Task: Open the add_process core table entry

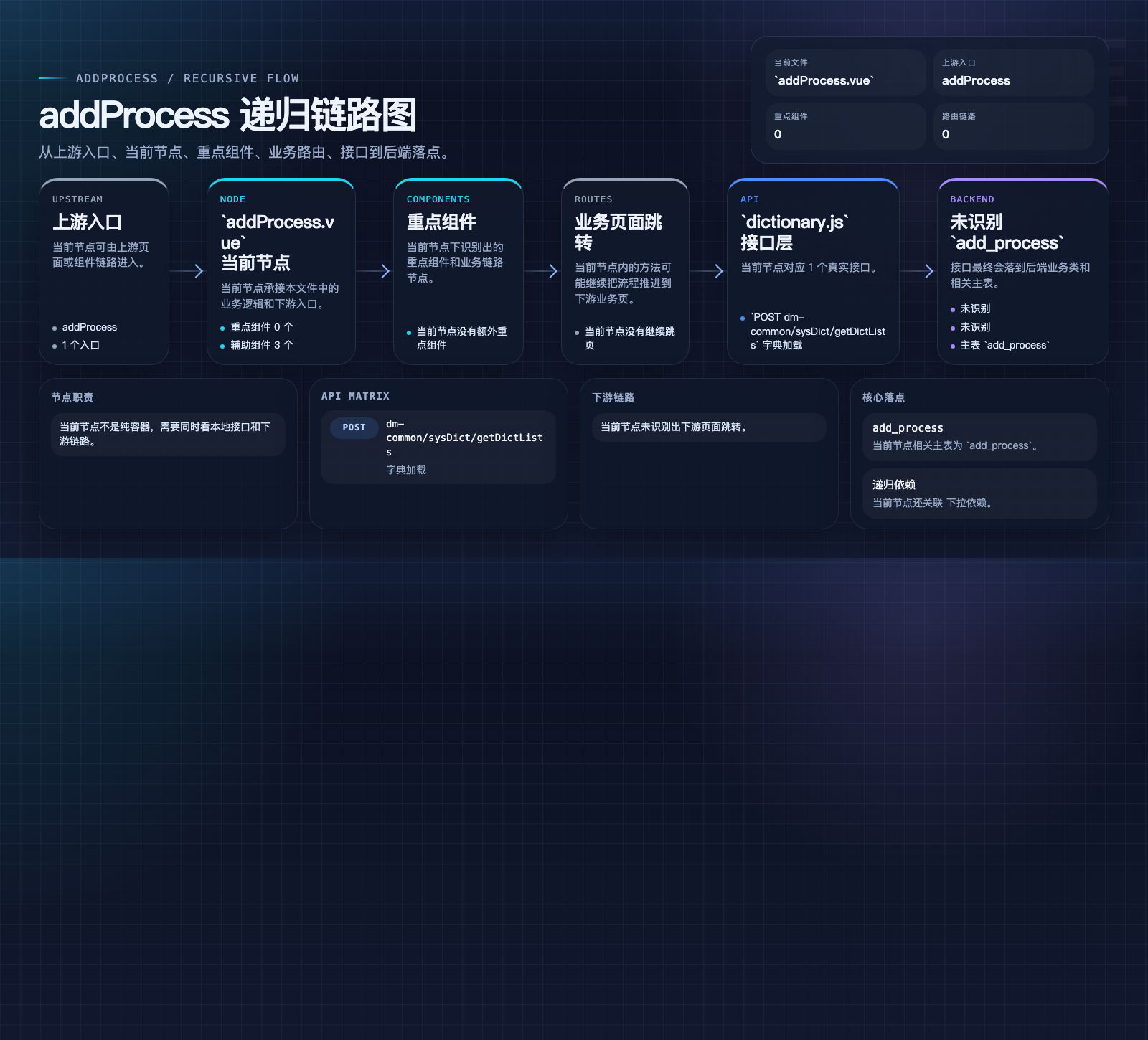Action: pos(979,437)
